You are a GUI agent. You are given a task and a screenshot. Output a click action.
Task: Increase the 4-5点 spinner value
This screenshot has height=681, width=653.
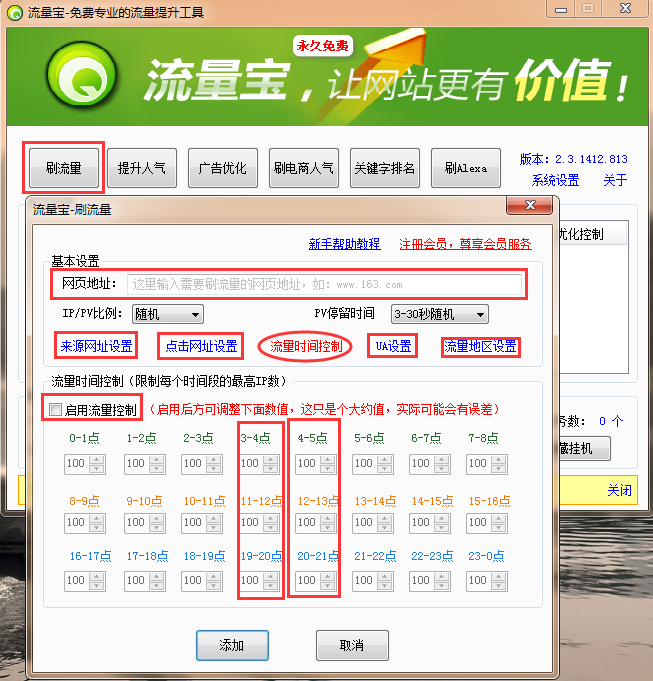(x=327, y=460)
